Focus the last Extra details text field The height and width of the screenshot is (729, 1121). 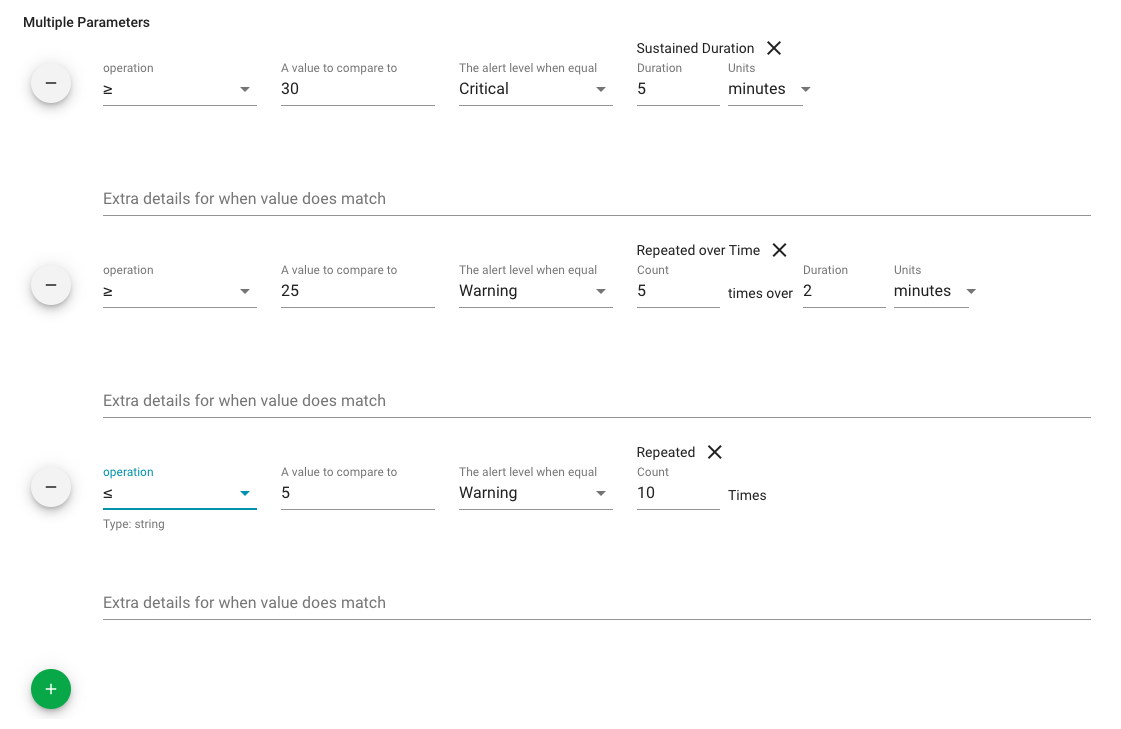(x=596, y=603)
